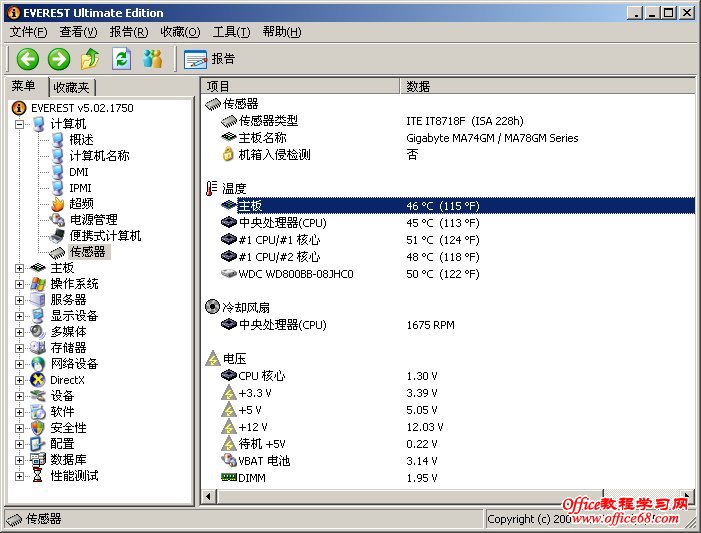Screen dimensions: 701x533
Task: Select DMI in the tree
Action: point(79,172)
